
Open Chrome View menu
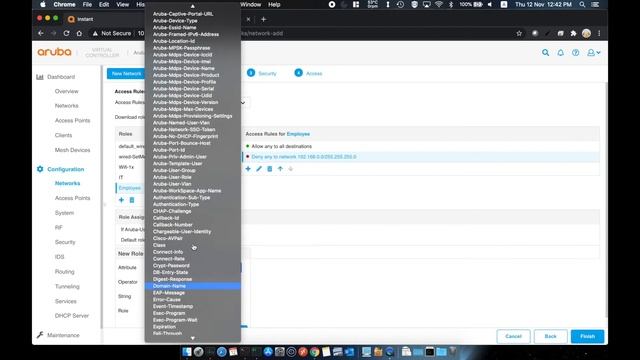pos(122,4)
